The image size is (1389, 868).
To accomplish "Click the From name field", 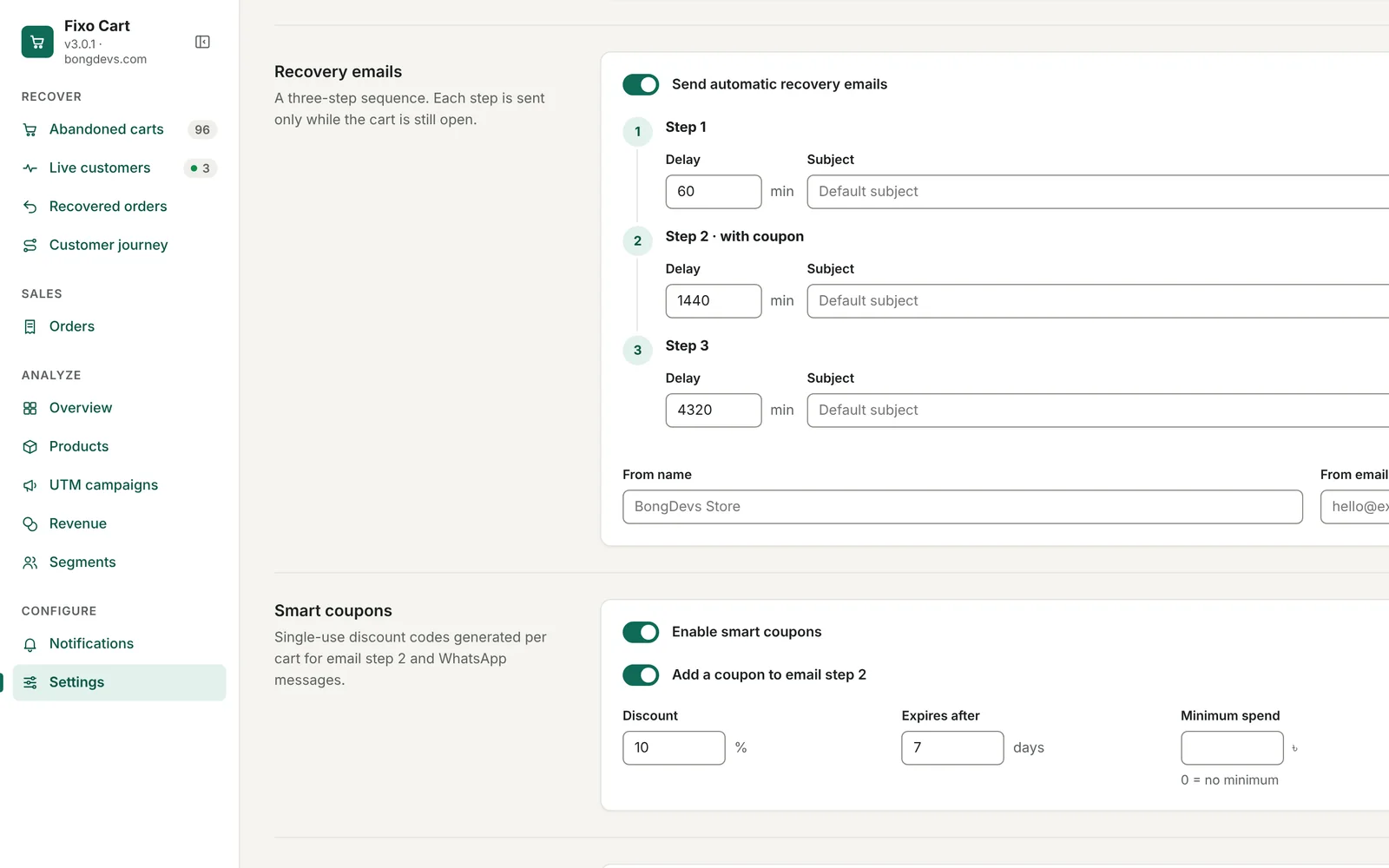I will (963, 507).
